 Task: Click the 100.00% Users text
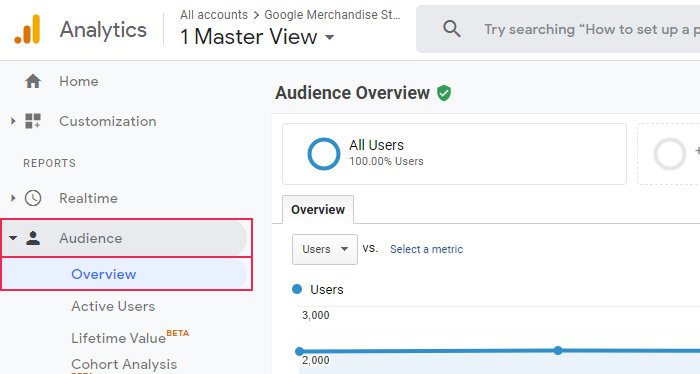point(386,161)
